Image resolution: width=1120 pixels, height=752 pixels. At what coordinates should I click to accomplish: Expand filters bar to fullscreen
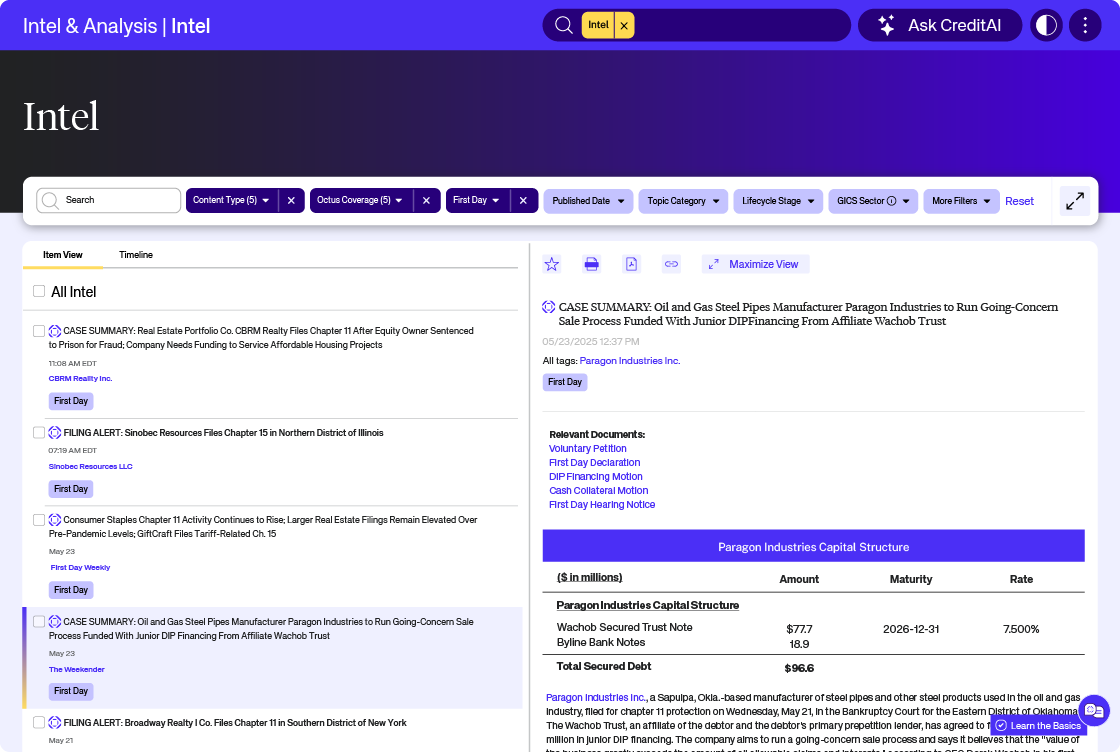click(1075, 201)
